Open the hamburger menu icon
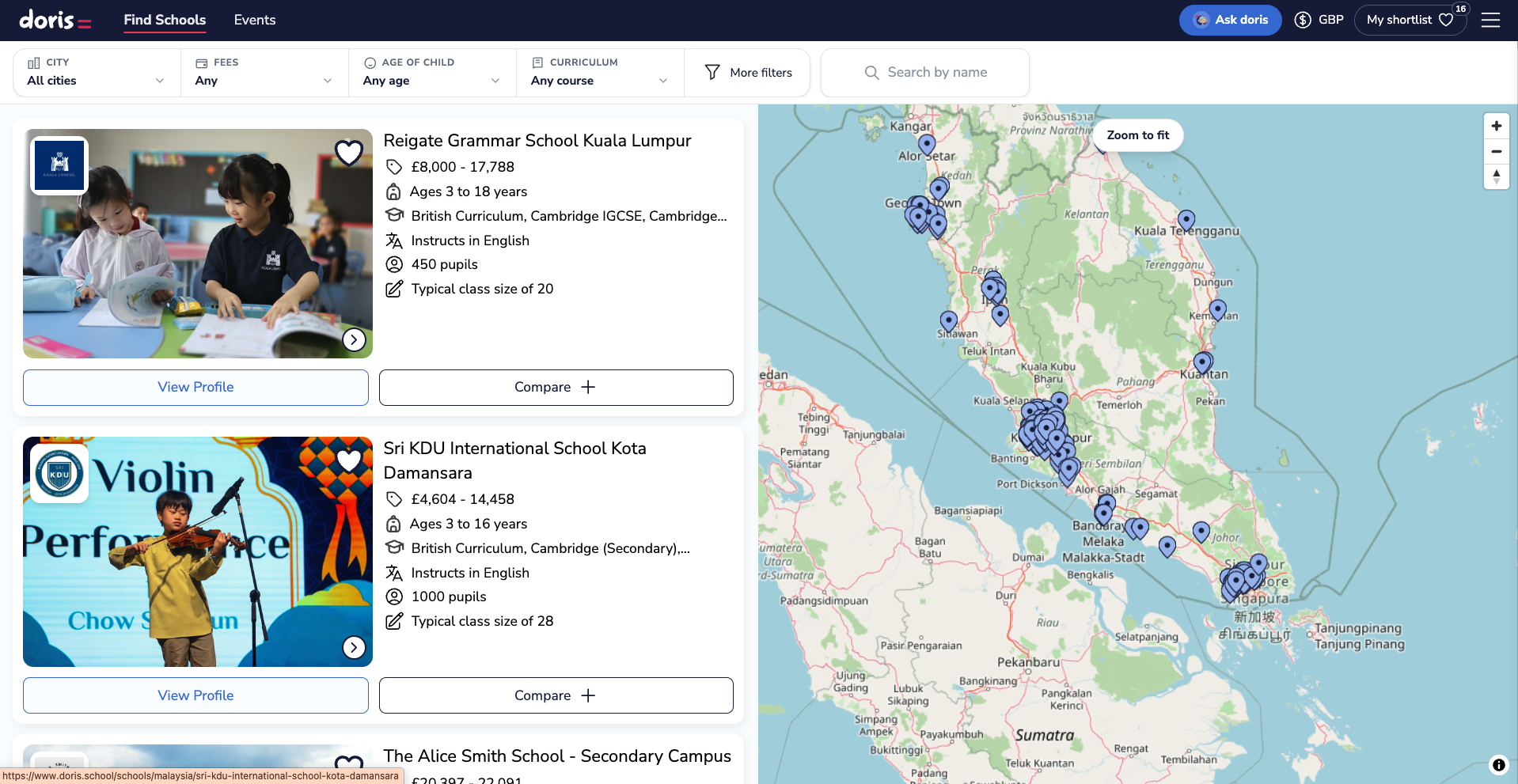Viewport: 1518px width, 784px height. coord(1490,20)
